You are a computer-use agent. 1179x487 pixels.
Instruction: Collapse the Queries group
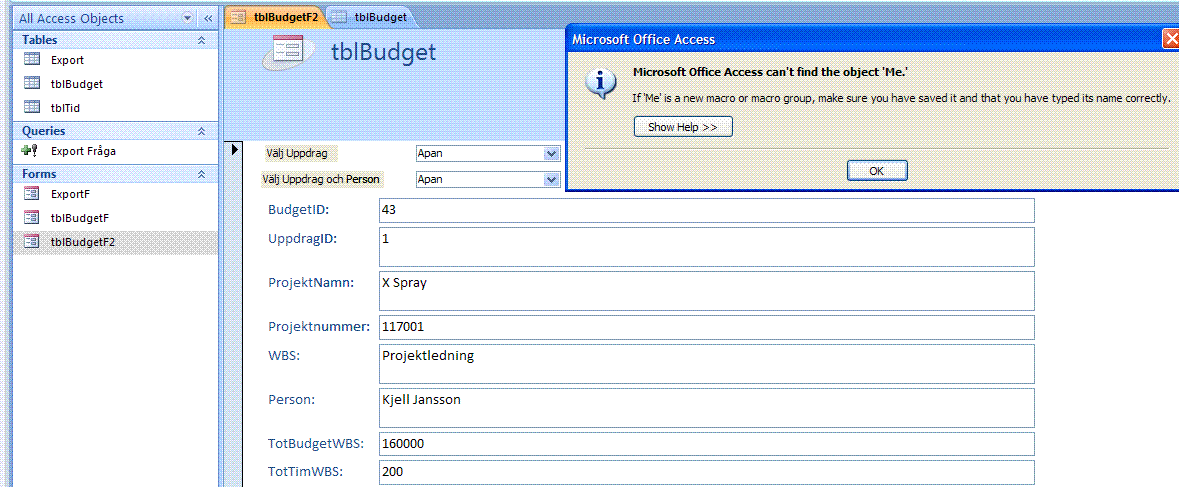(202, 131)
